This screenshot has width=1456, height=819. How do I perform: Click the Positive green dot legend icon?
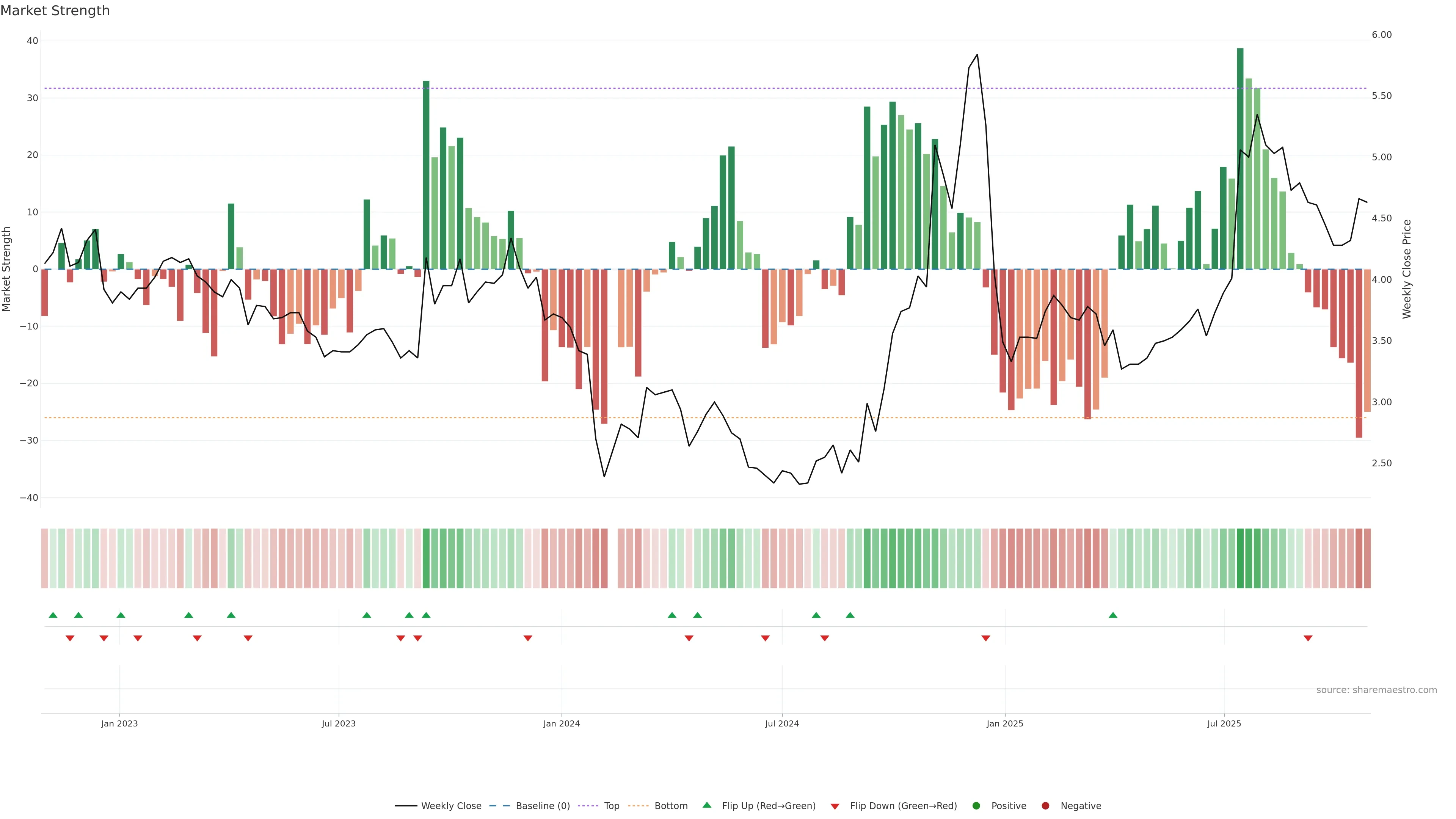(976, 806)
